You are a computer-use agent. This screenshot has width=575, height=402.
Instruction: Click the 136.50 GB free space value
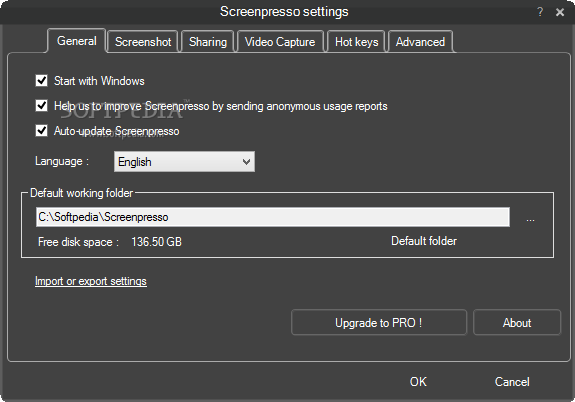(157, 242)
